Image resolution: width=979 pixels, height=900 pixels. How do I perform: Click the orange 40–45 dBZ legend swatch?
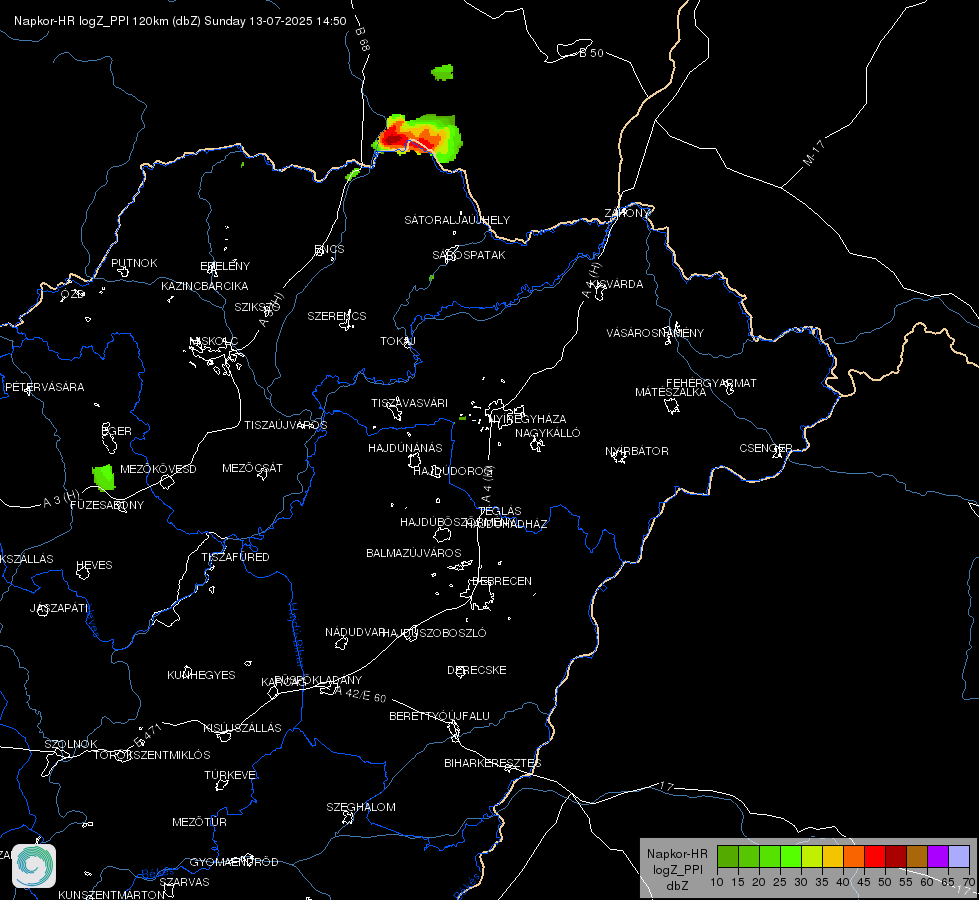[x=854, y=856]
